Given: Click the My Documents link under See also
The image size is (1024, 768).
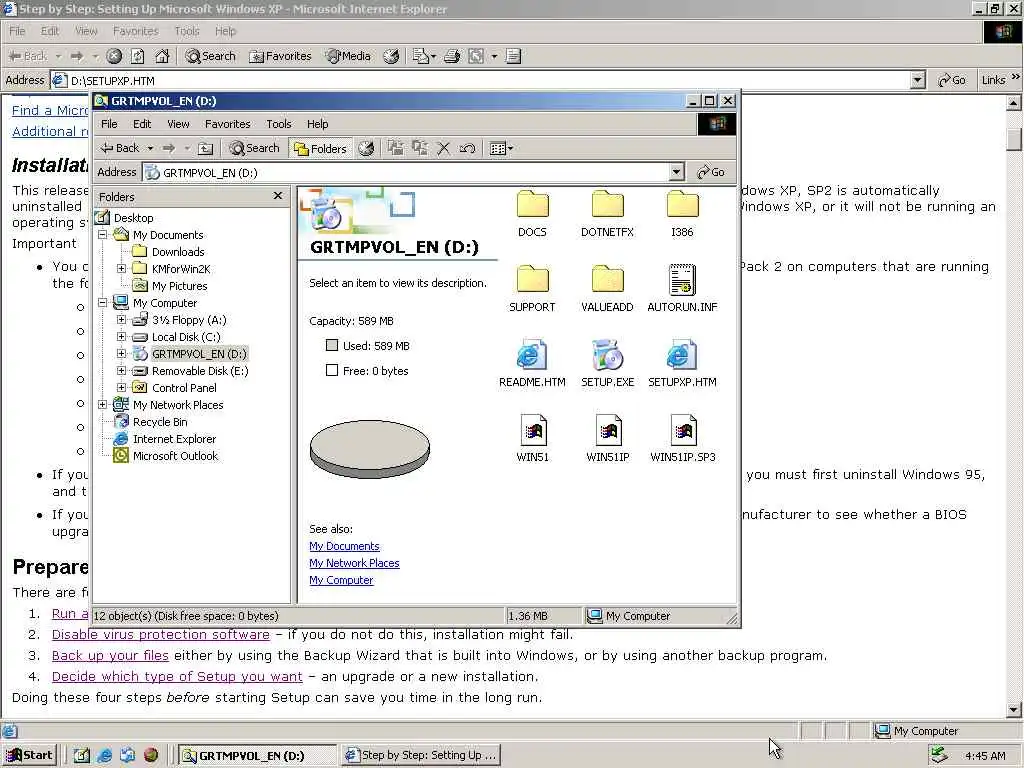Looking at the screenshot, I should click(344, 546).
